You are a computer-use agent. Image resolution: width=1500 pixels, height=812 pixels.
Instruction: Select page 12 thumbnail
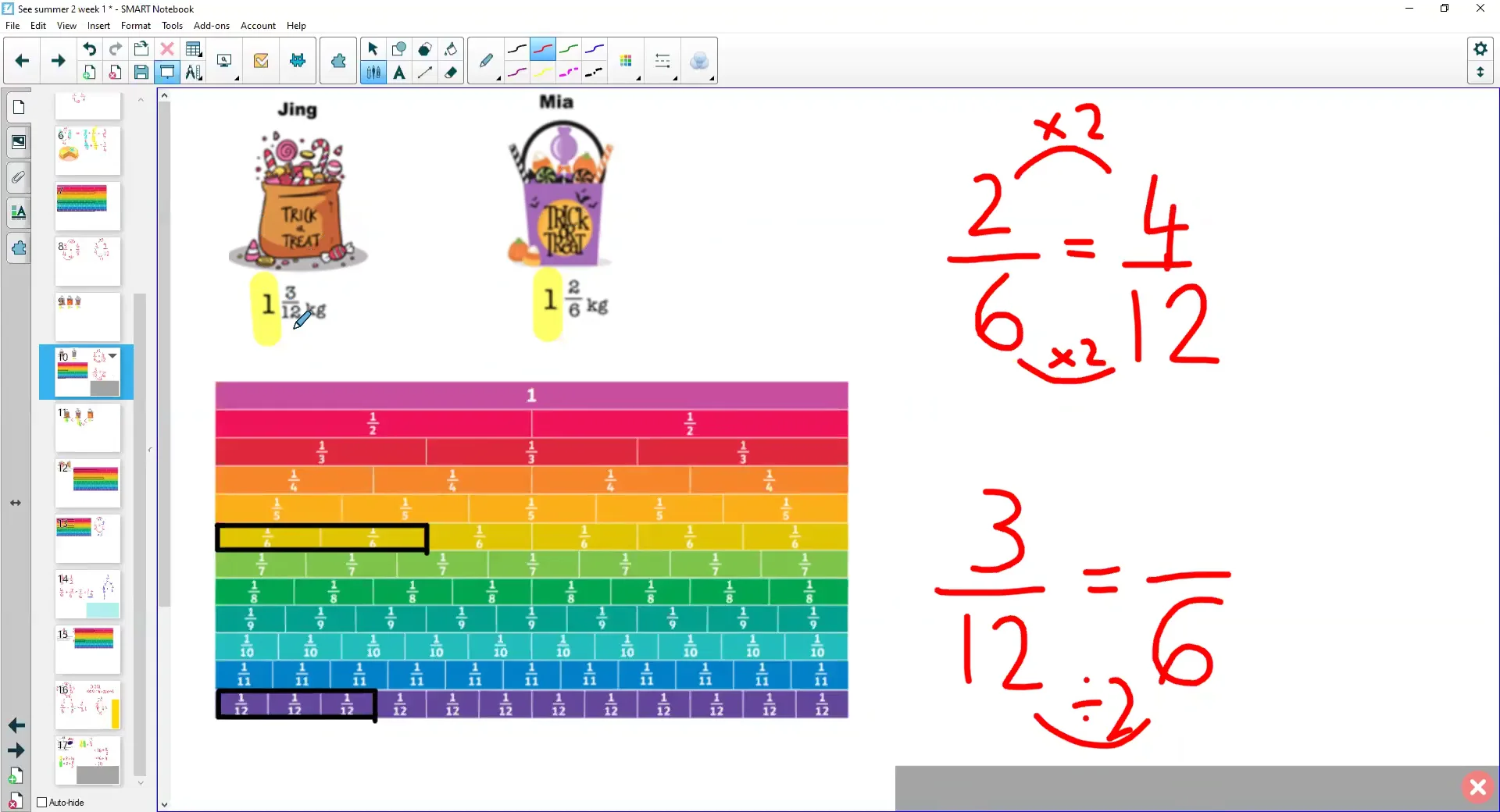coord(87,483)
